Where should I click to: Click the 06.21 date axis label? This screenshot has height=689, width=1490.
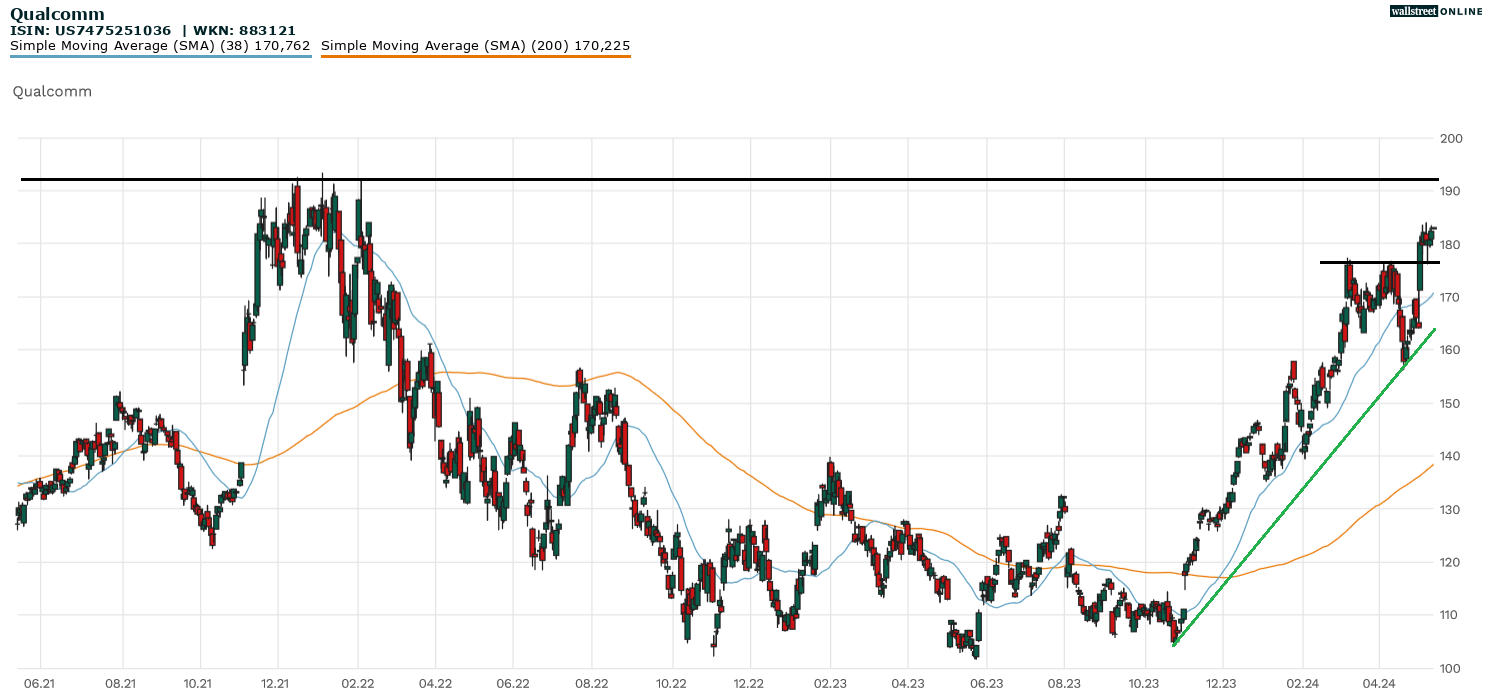(40, 683)
